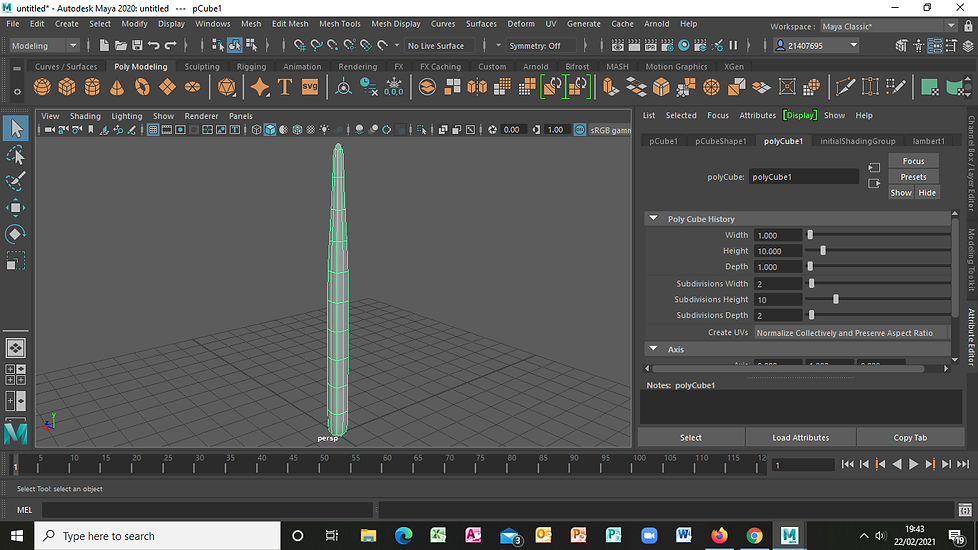Screen dimensions: 978x550
Task: Activate the Rotate tool
Action: tap(16, 234)
